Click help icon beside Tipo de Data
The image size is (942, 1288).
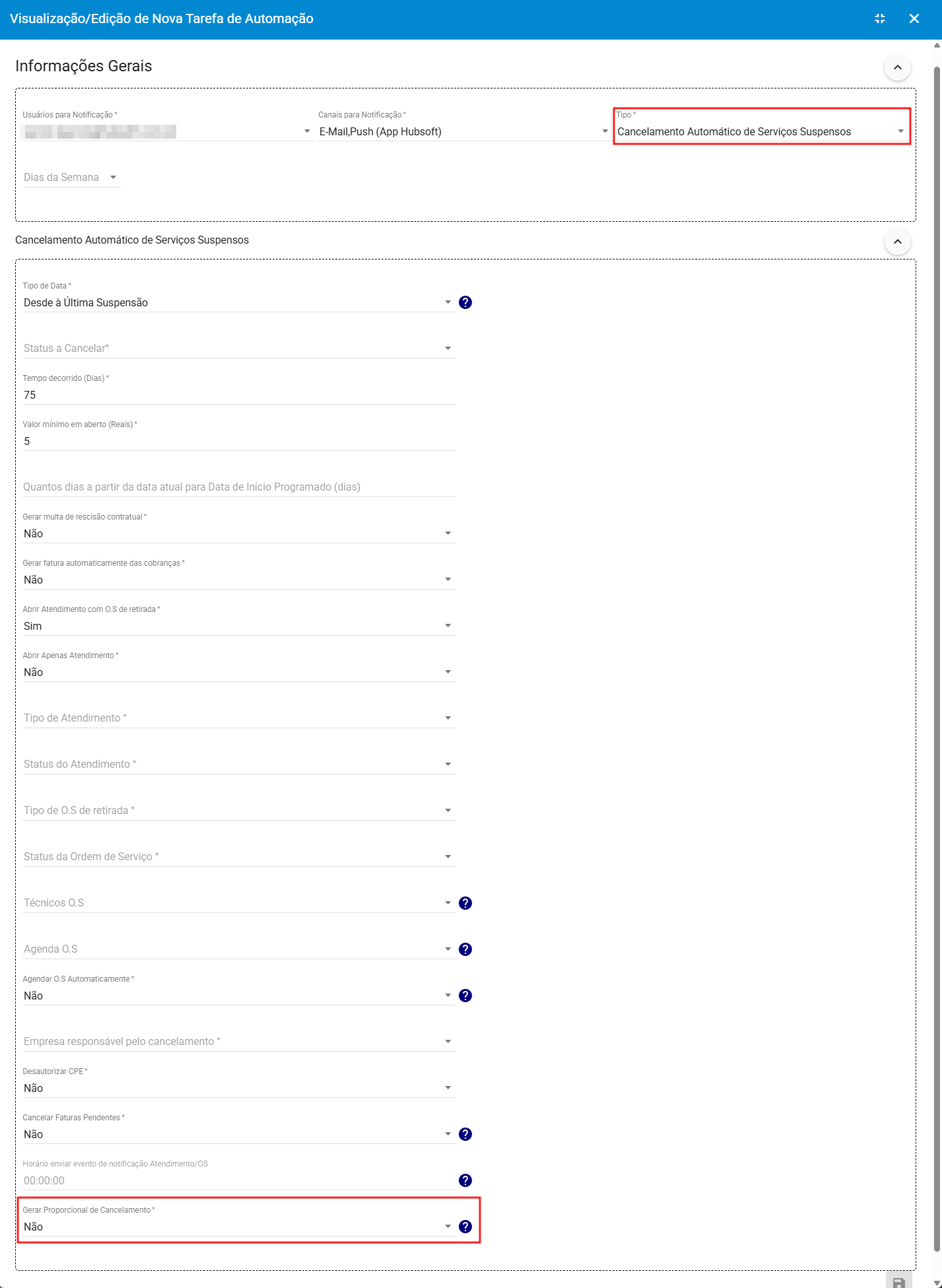pyautogui.click(x=465, y=302)
